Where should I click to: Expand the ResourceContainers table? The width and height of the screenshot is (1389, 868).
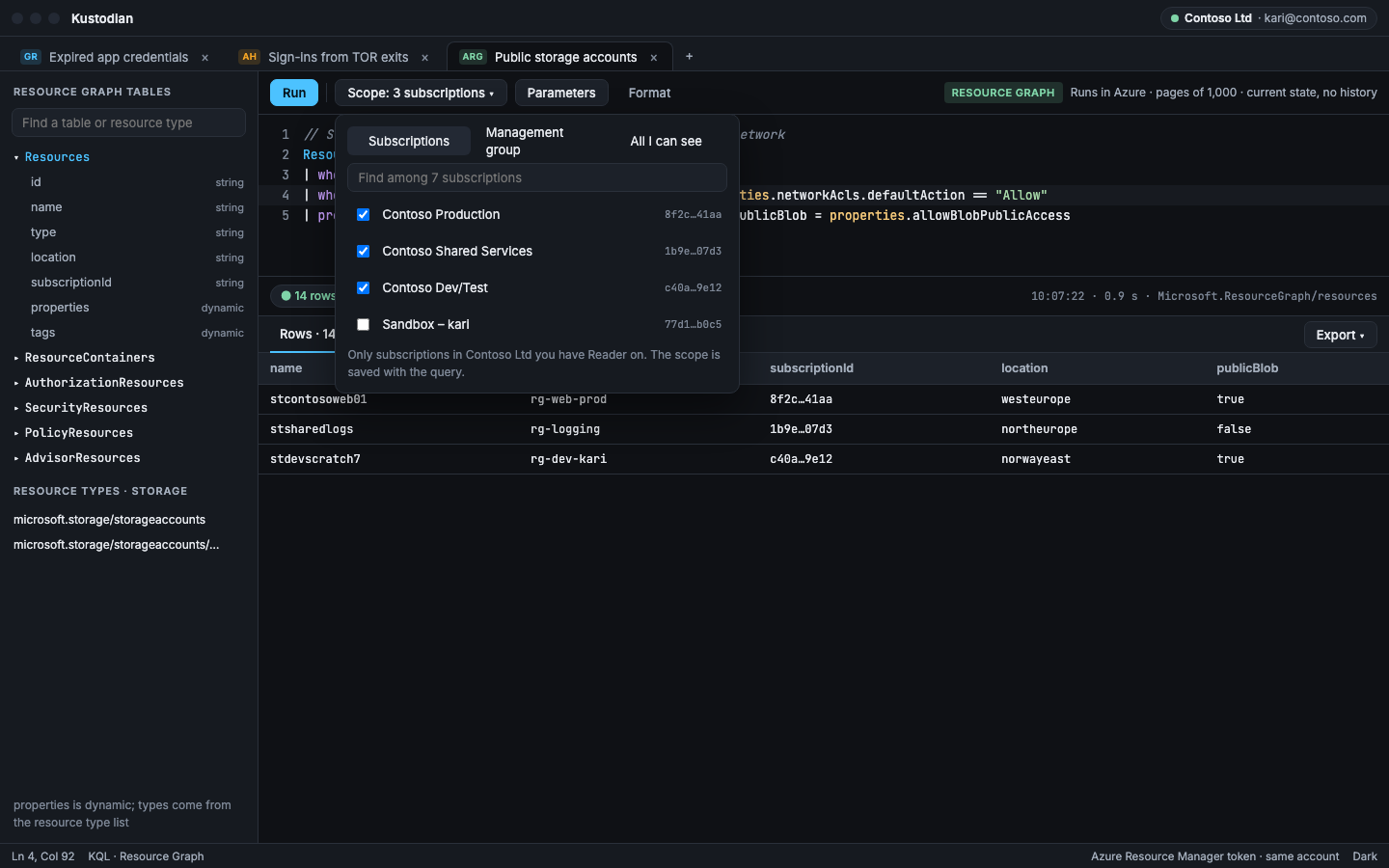16,358
